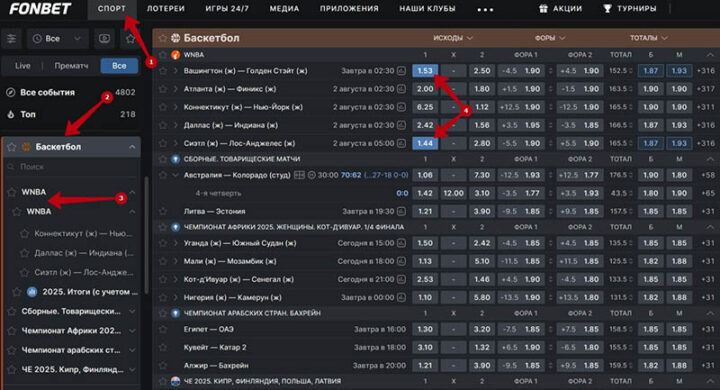The width and height of the screenshot is (720, 390).
Task: Select the Live filter
Action: point(22,66)
